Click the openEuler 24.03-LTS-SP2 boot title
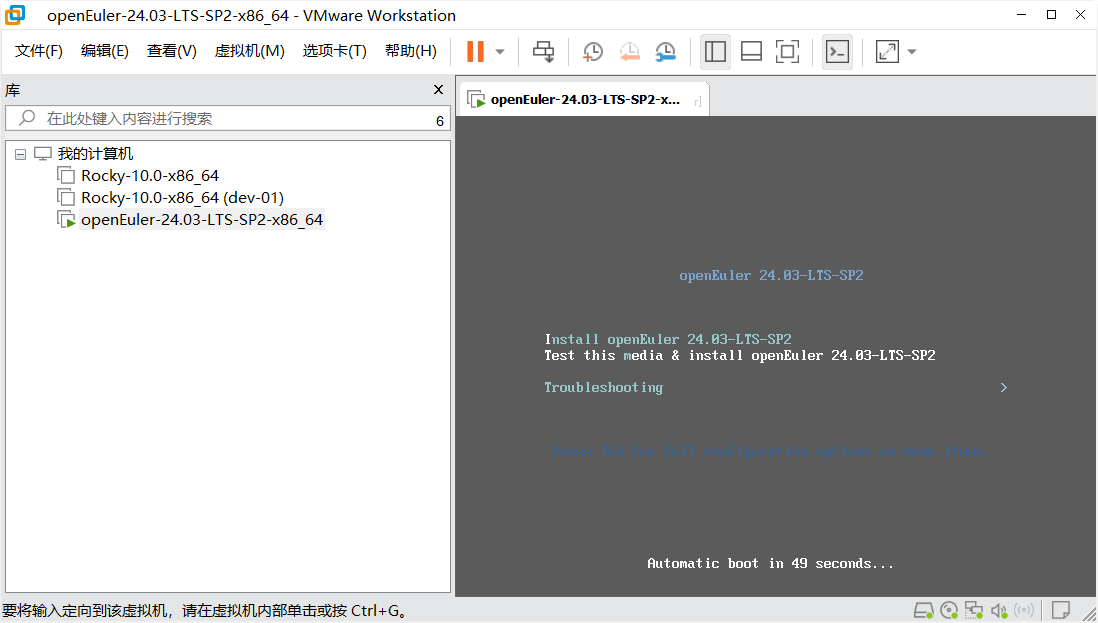1098x623 pixels. 771,275
